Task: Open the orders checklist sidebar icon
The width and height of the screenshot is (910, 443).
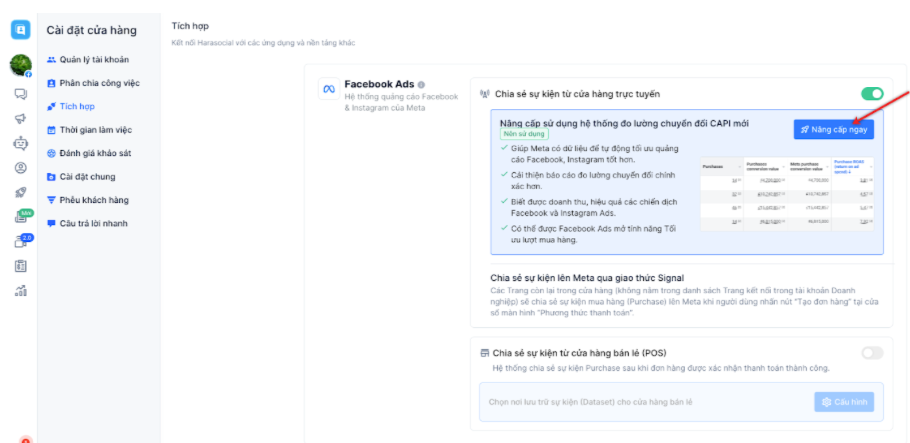Action: [20, 266]
